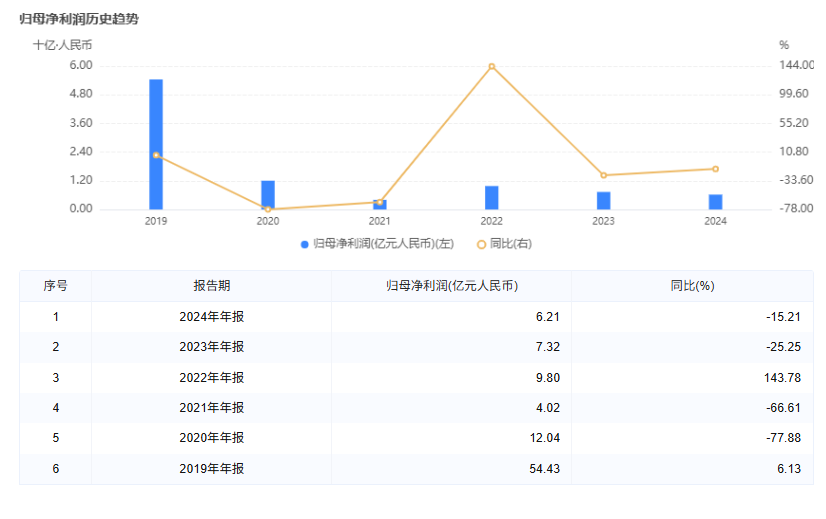Select the 2020年年报 table cell

click(212, 438)
